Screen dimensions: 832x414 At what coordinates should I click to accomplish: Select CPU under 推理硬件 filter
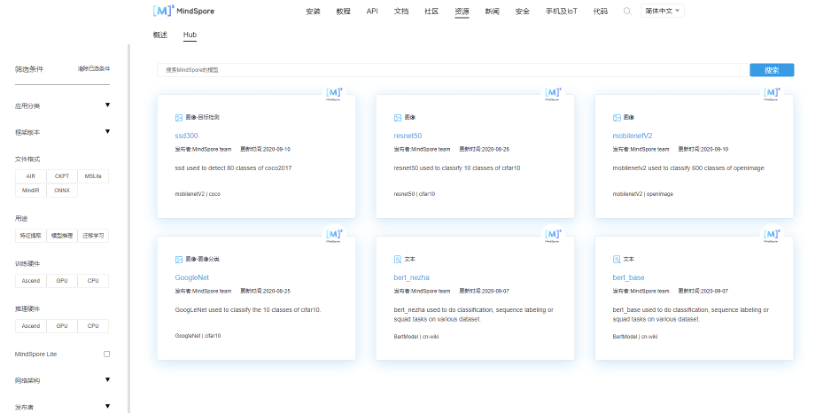[x=93, y=326]
